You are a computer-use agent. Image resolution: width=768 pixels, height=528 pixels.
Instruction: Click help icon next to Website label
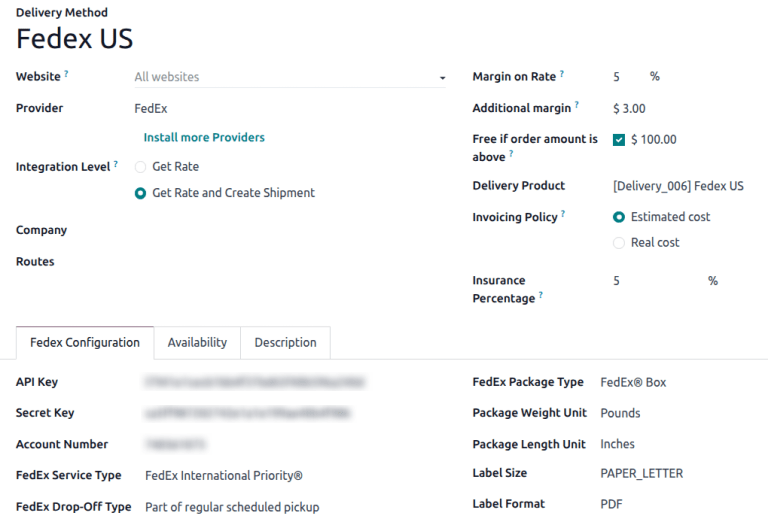point(67,74)
